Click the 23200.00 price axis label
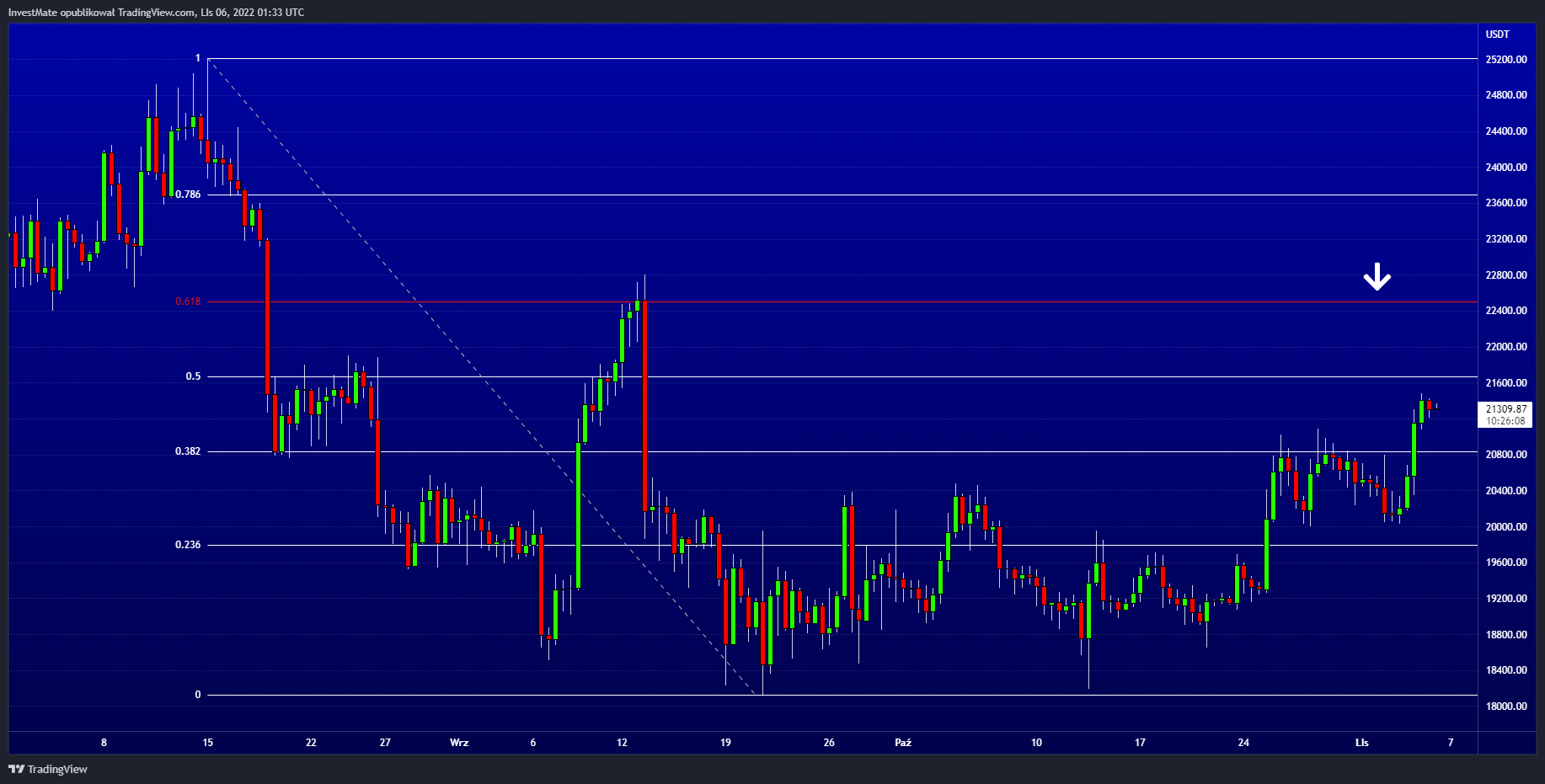Screen dimensions: 1545x784 click(1506, 239)
